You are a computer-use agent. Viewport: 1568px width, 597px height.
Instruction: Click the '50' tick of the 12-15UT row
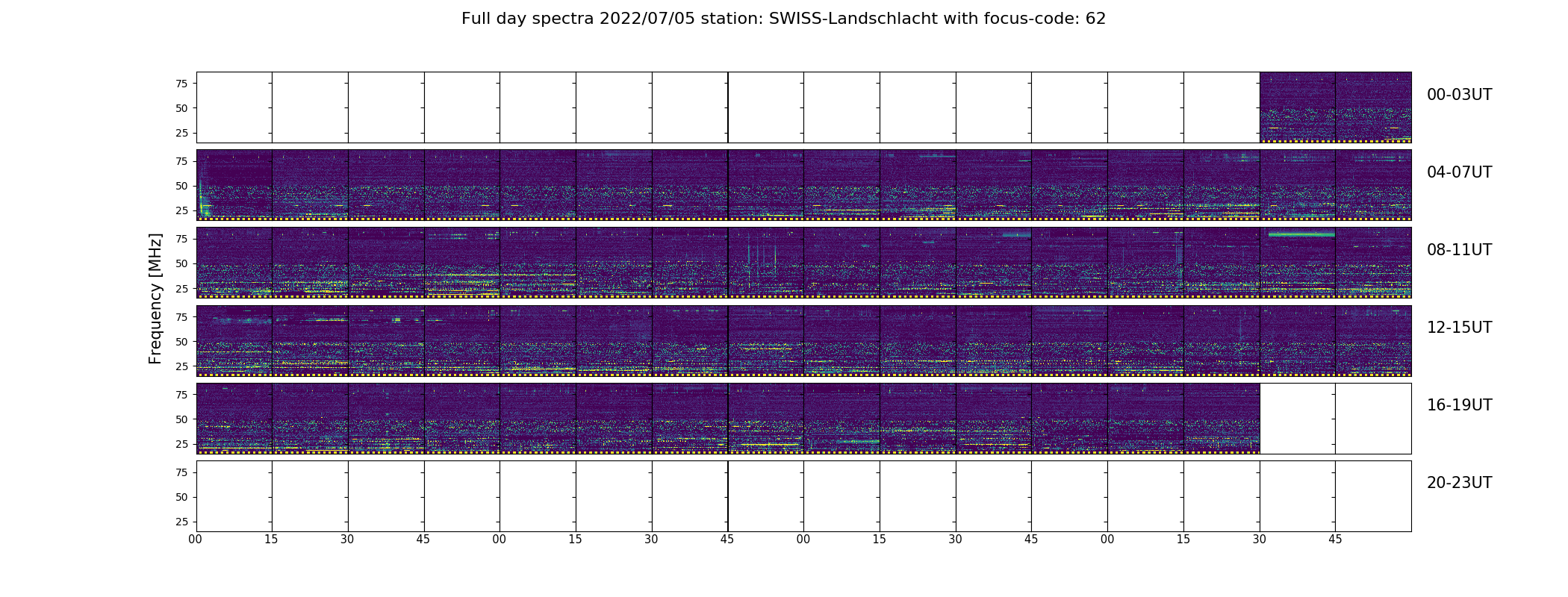181,342
